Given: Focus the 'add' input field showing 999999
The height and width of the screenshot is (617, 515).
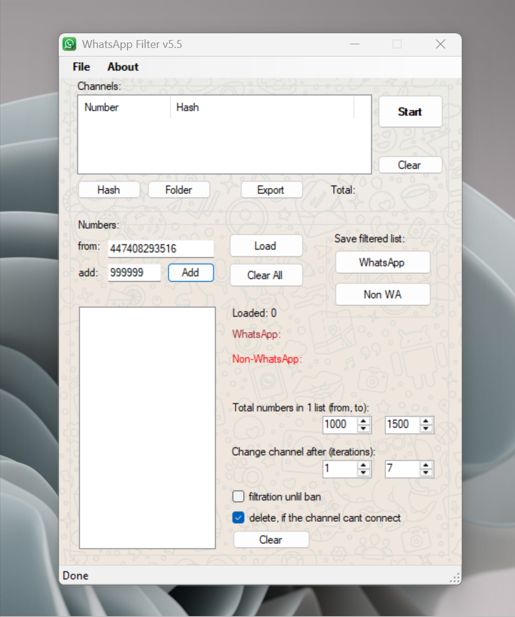Looking at the screenshot, I should point(134,272).
